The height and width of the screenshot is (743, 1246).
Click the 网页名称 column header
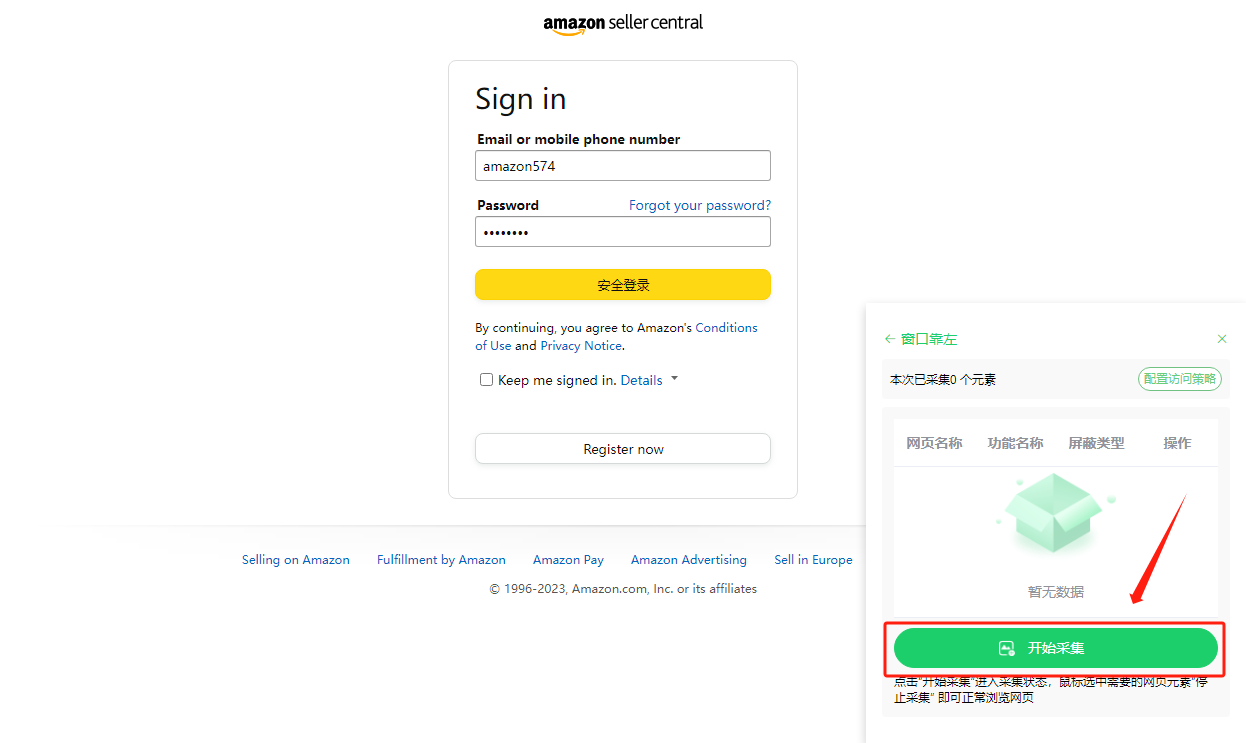[934, 443]
